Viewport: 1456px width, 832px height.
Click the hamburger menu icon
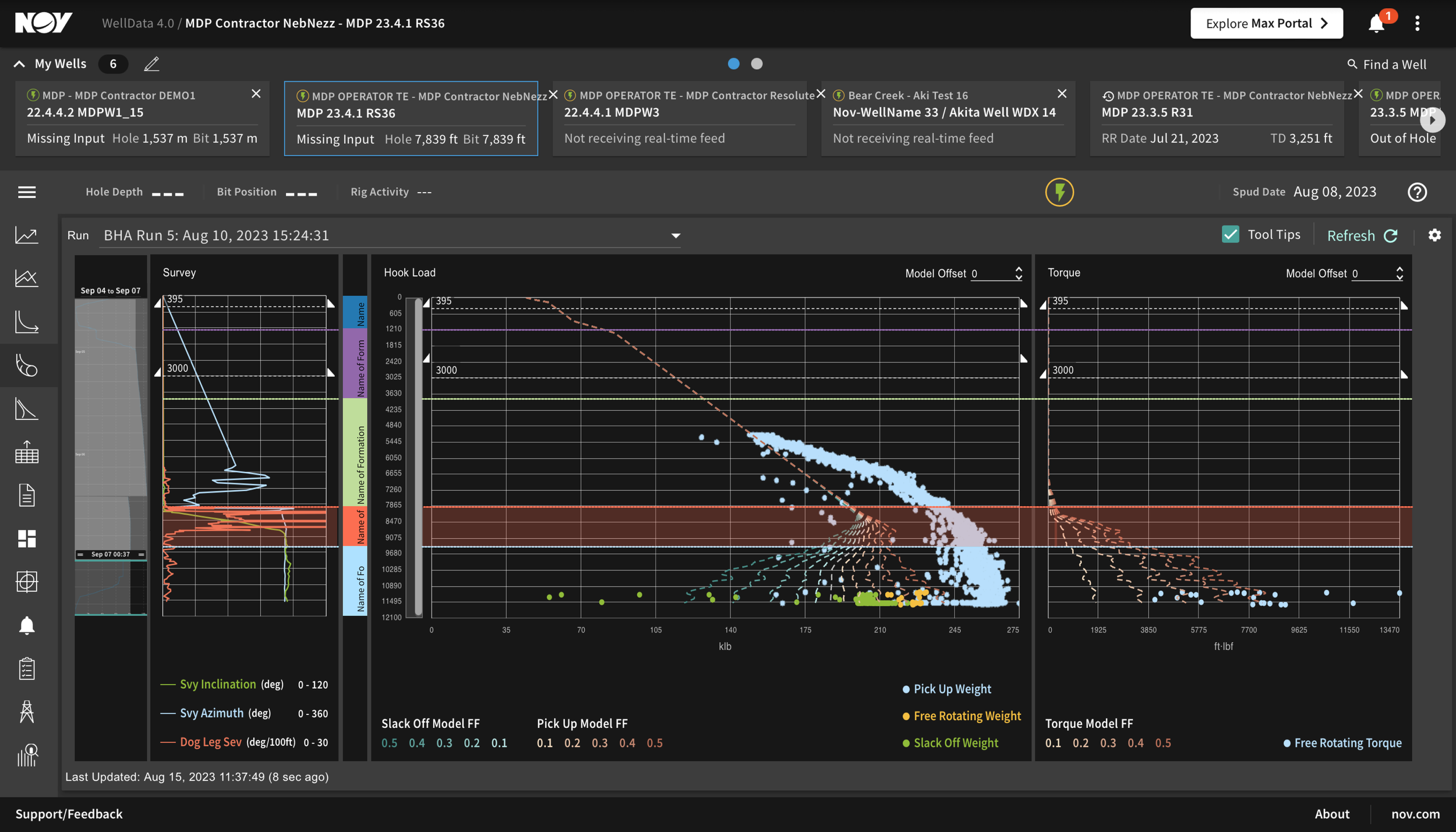pos(27,192)
